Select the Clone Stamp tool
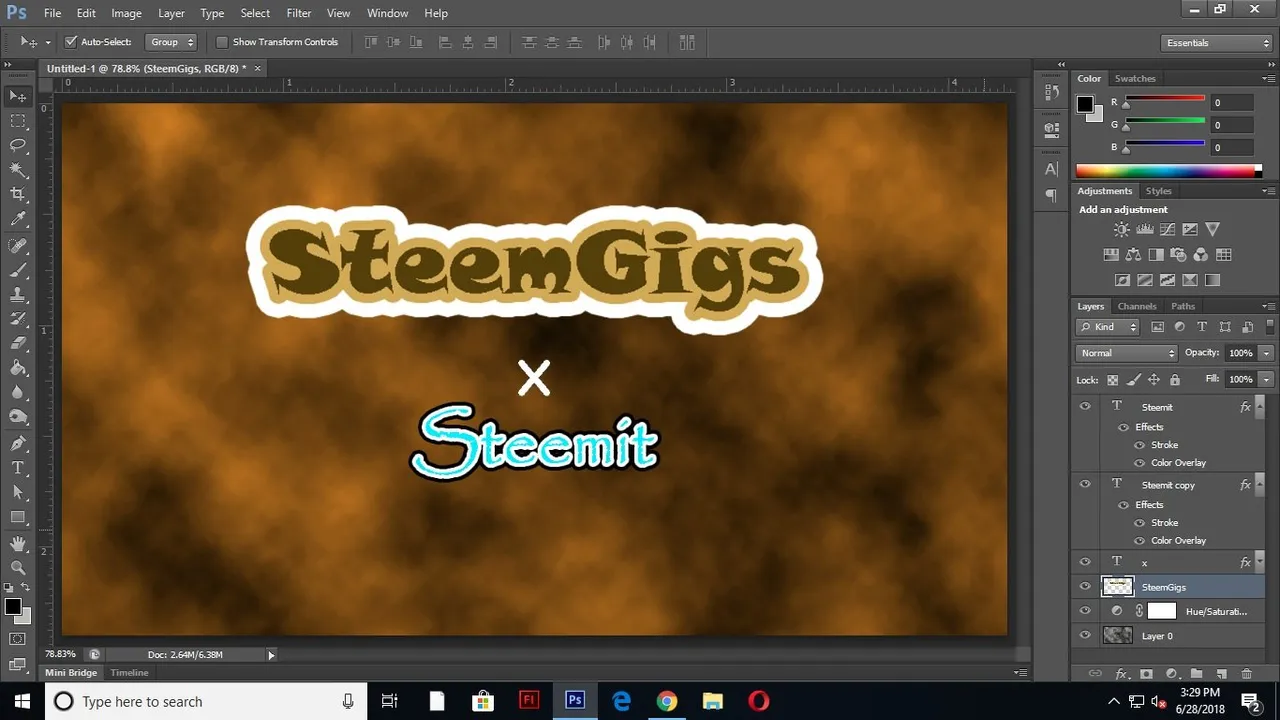This screenshot has height=720, width=1280. [18, 295]
